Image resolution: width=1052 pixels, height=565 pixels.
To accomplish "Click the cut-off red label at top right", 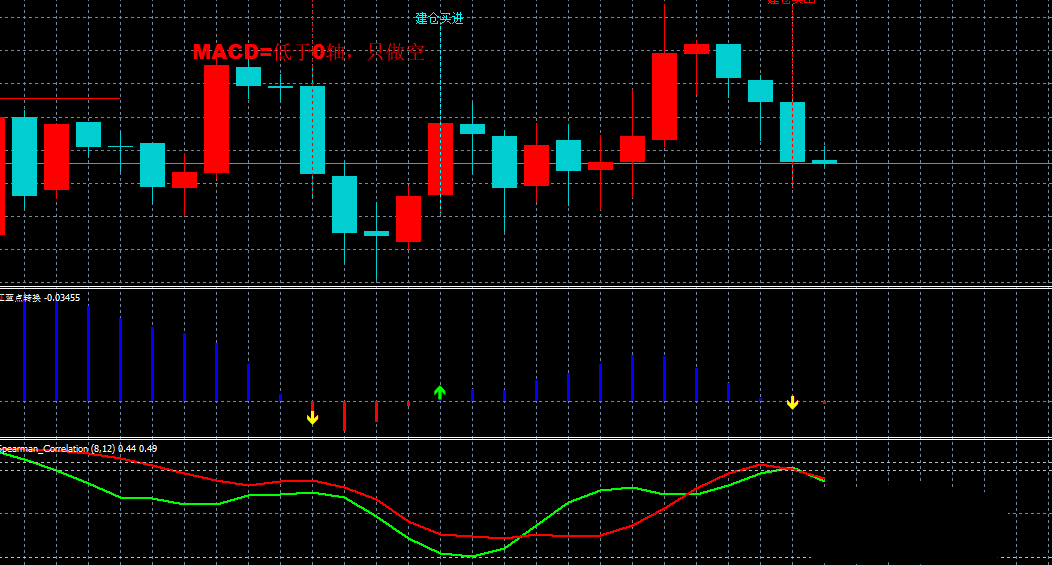I will point(791,2).
